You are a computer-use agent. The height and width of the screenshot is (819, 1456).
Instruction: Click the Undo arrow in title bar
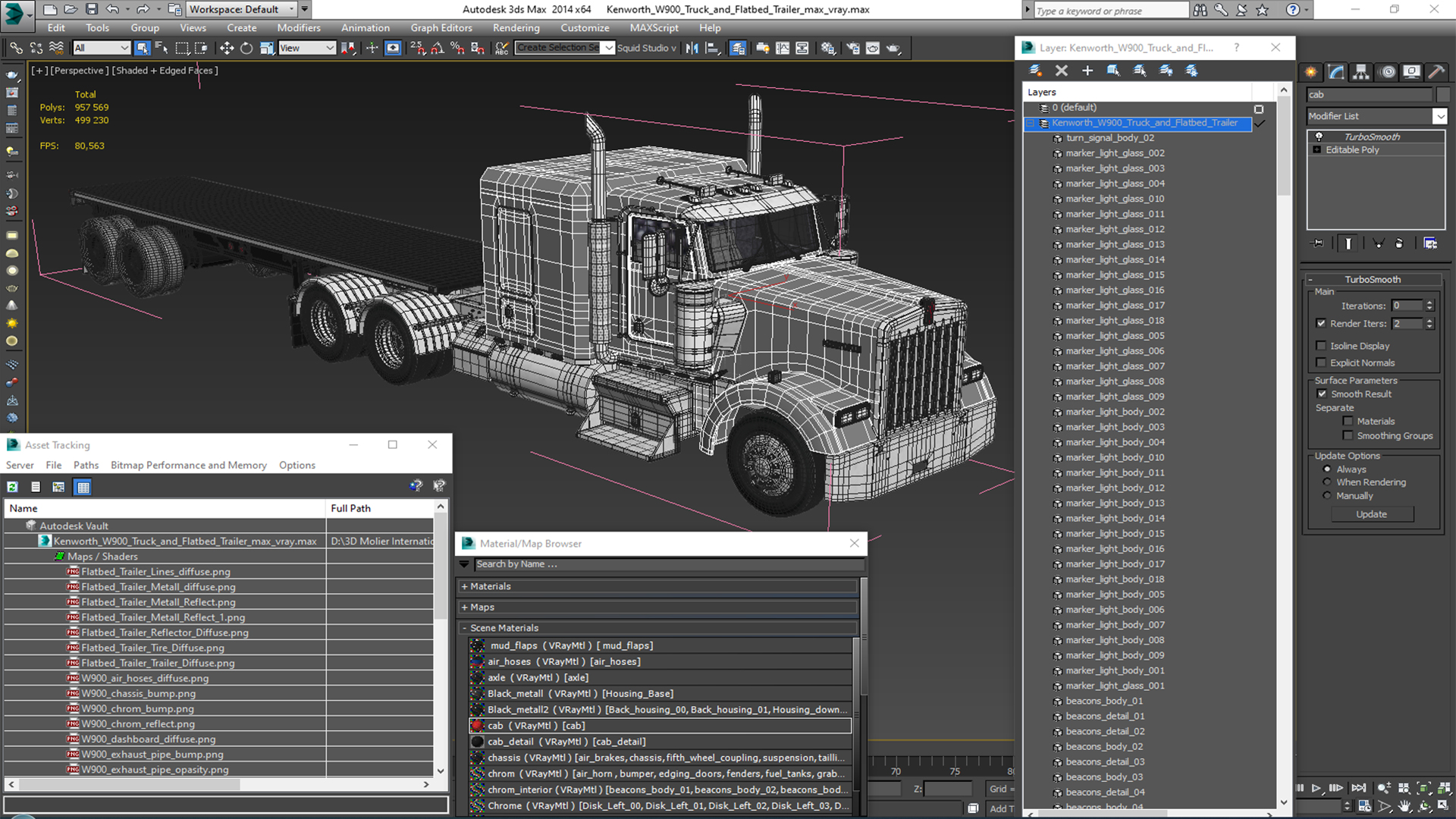[x=112, y=9]
